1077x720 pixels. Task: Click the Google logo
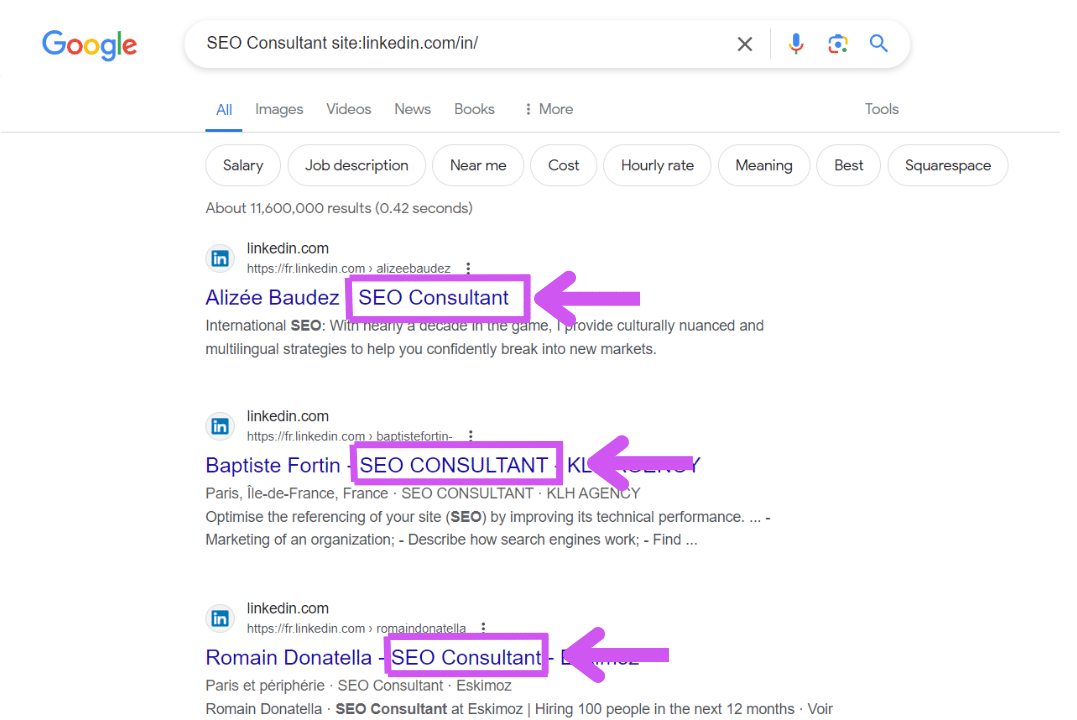(x=89, y=45)
